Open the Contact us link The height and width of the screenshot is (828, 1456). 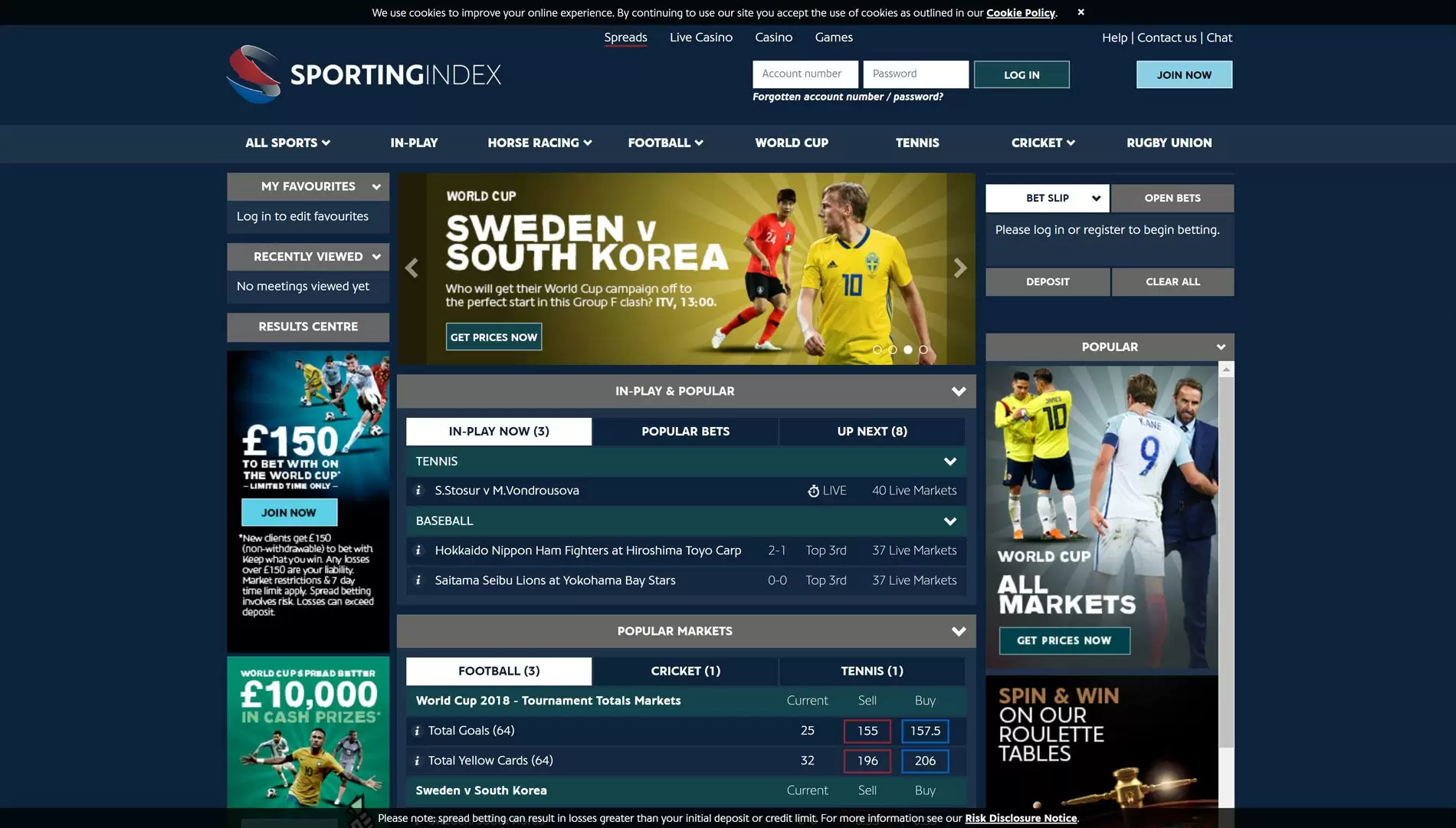pyautogui.click(x=1166, y=38)
